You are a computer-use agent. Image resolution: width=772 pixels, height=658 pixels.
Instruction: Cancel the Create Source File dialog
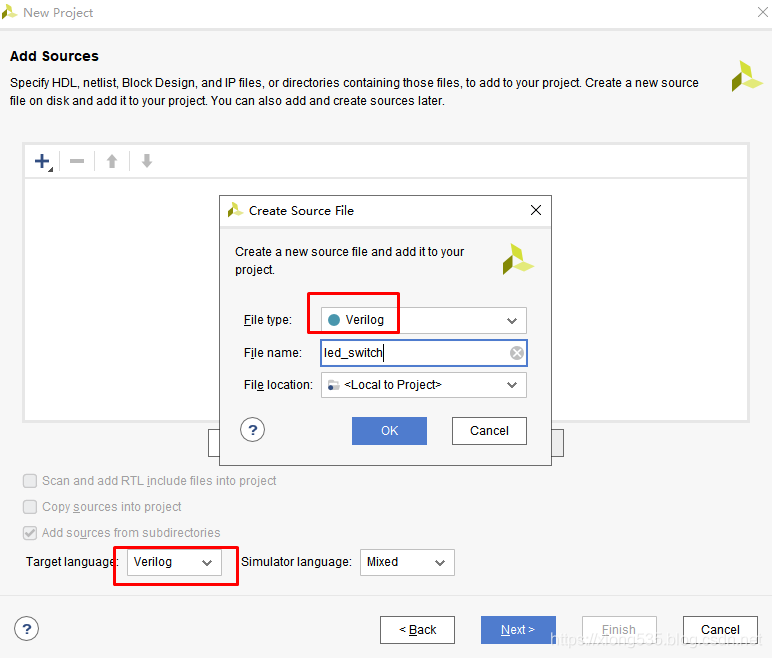489,431
